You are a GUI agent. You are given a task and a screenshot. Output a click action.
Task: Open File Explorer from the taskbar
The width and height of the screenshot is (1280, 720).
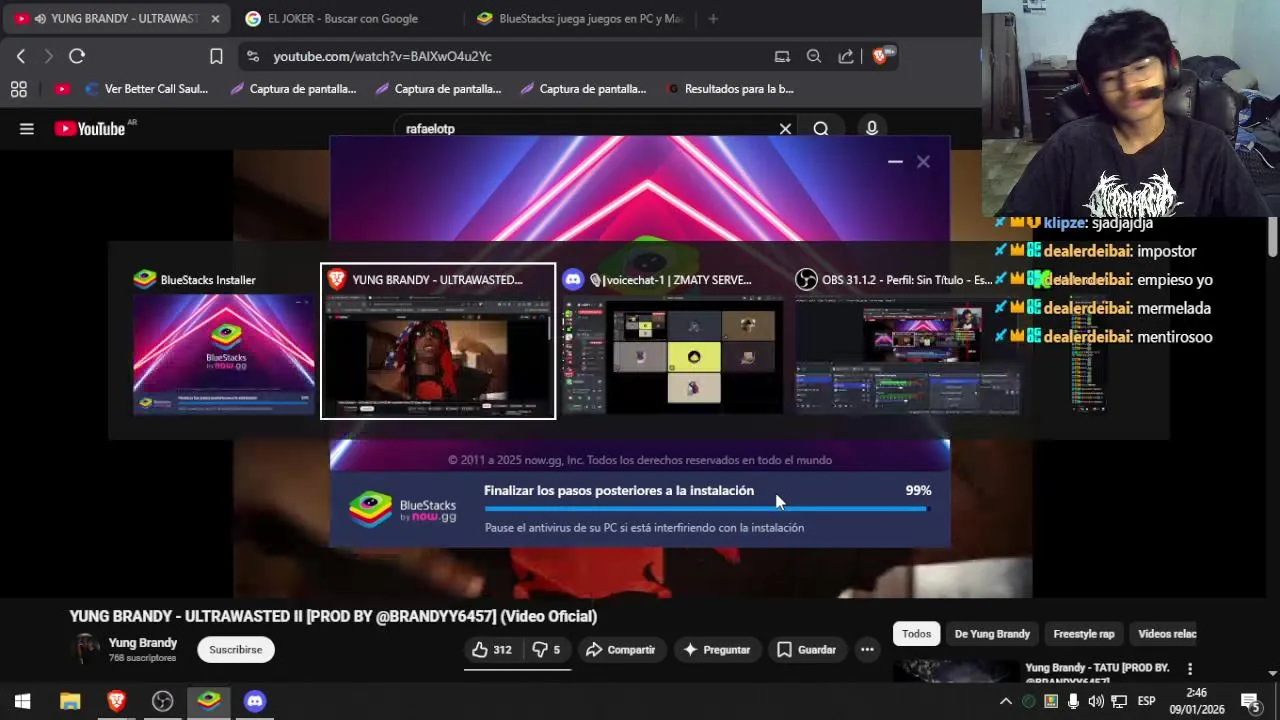[x=70, y=701]
